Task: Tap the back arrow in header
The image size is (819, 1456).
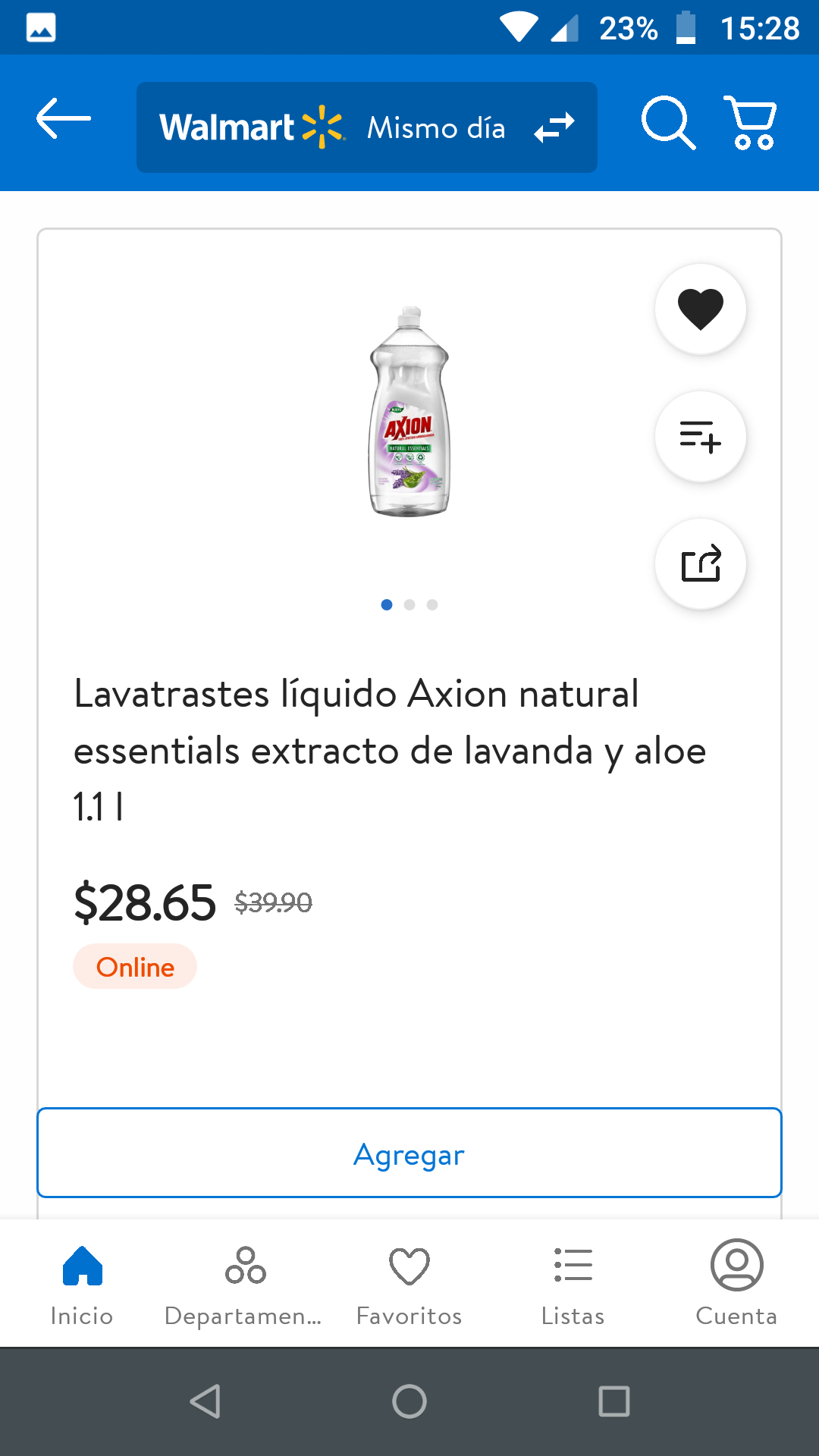Action: 64,118
